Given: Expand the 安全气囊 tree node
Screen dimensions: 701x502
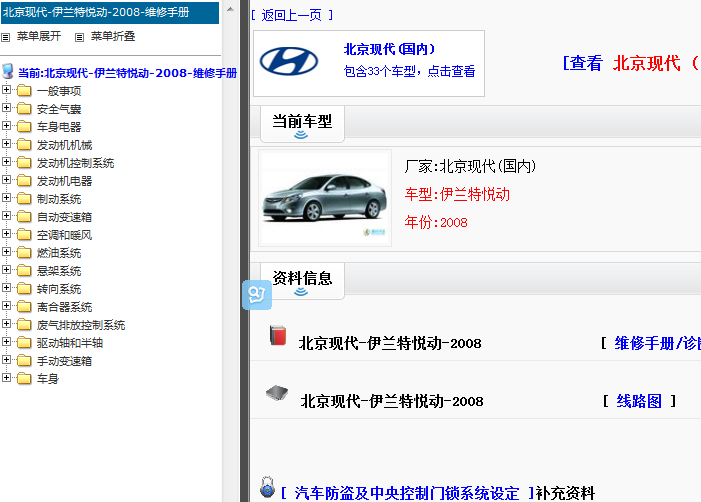Looking at the screenshot, I should pyautogui.click(x=6, y=108).
